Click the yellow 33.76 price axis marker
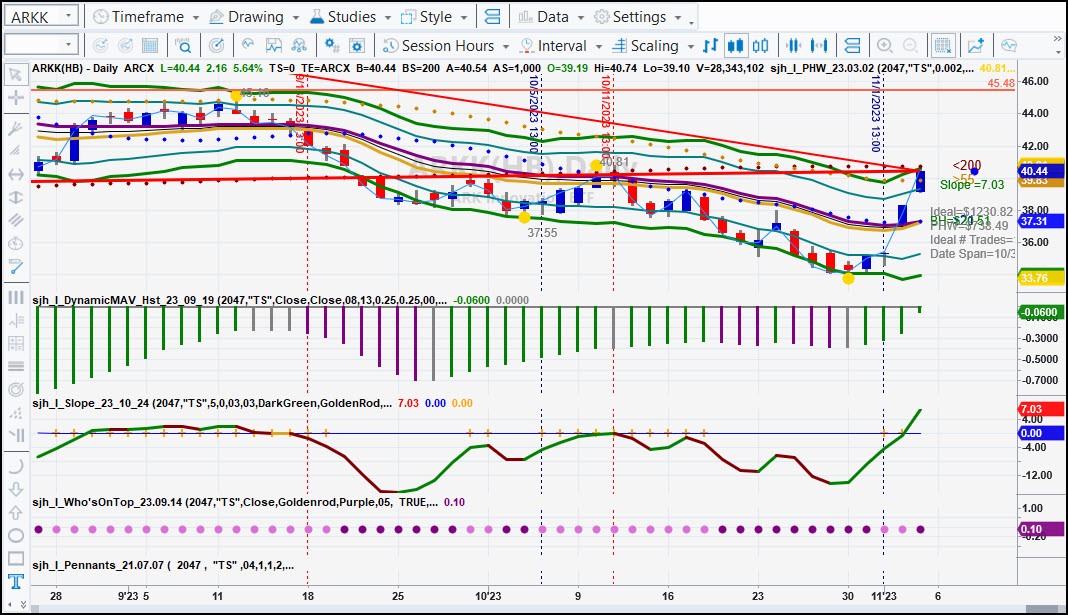The image size is (1068, 615). (1041, 278)
